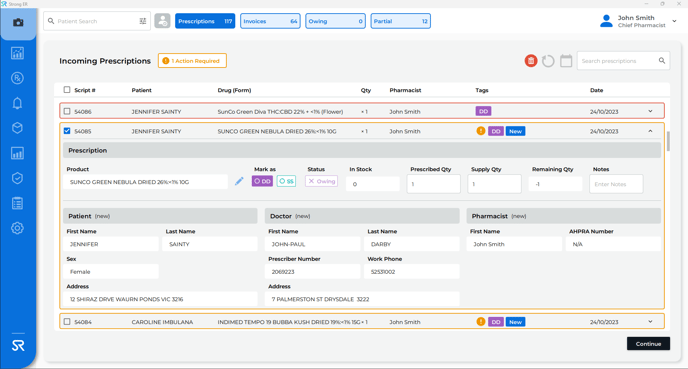Toggle Mark as DD option
The image size is (688, 369).
(262, 181)
